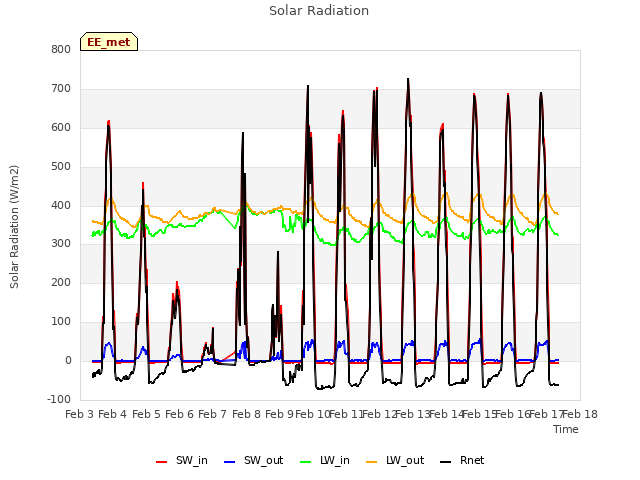Screen dimensions: 640x480
Task: Click the highest Rnet peak on Feb 12
Action: coord(408,79)
